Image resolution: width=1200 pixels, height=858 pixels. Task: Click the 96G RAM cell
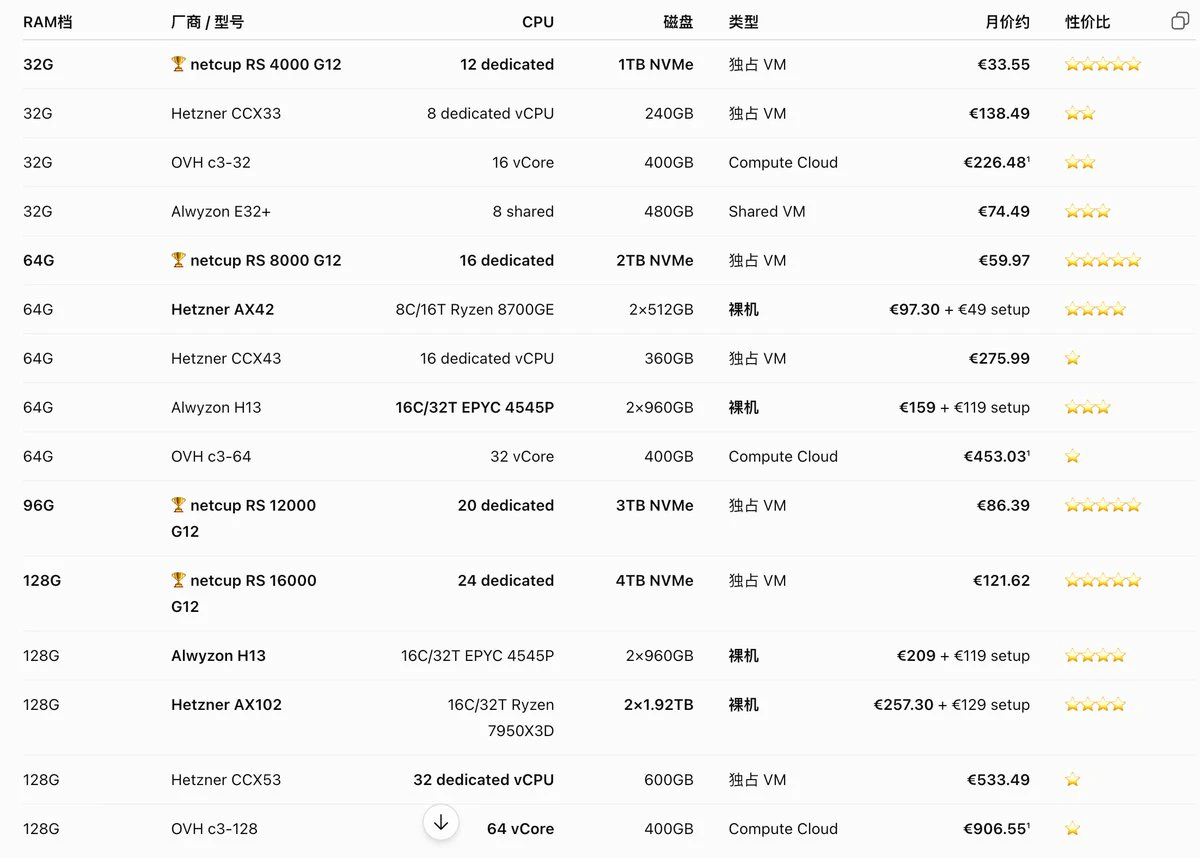tap(39, 505)
